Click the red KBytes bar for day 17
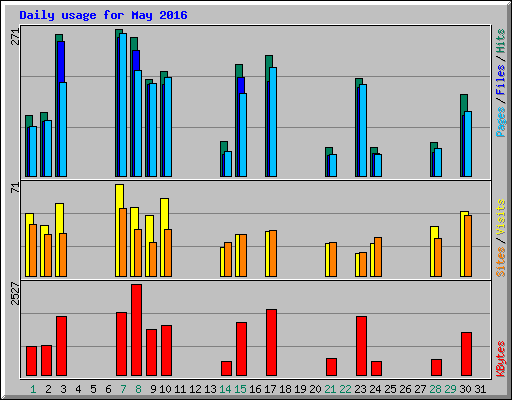Image resolution: width=512 pixels, height=400 pixels. point(271,343)
